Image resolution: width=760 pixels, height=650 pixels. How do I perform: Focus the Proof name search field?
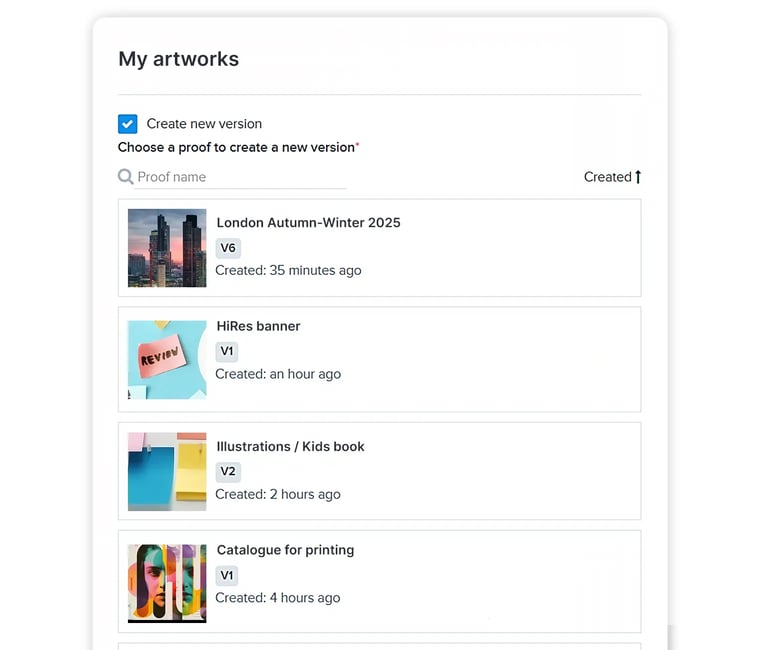[240, 177]
